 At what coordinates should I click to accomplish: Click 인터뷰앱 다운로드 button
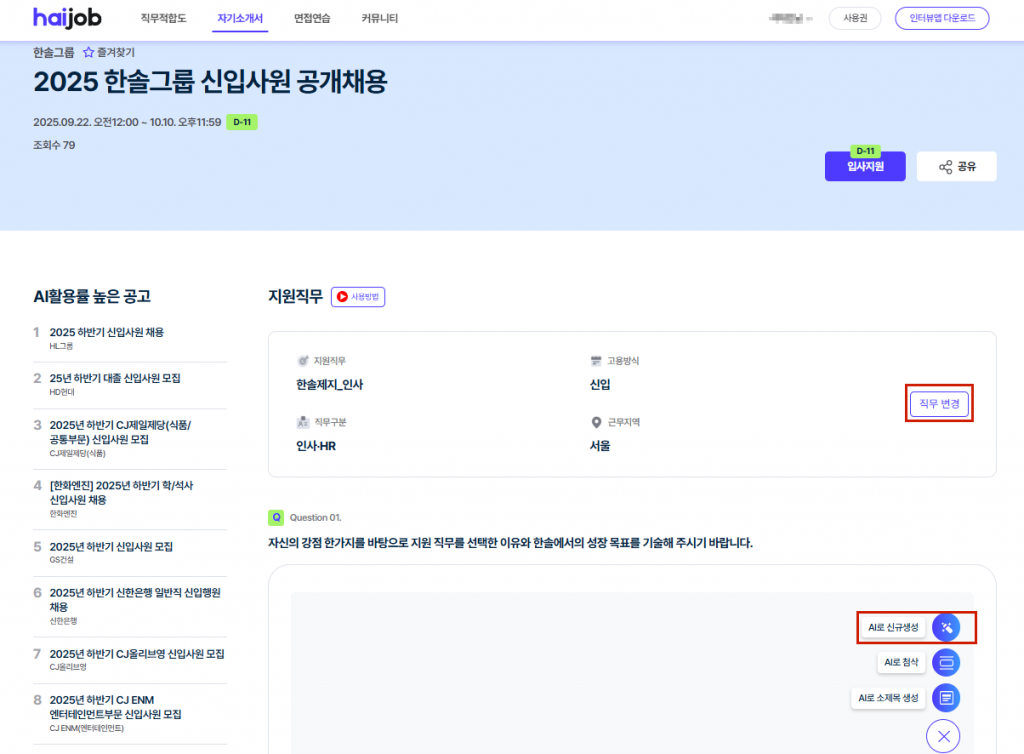click(x=942, y=19)
